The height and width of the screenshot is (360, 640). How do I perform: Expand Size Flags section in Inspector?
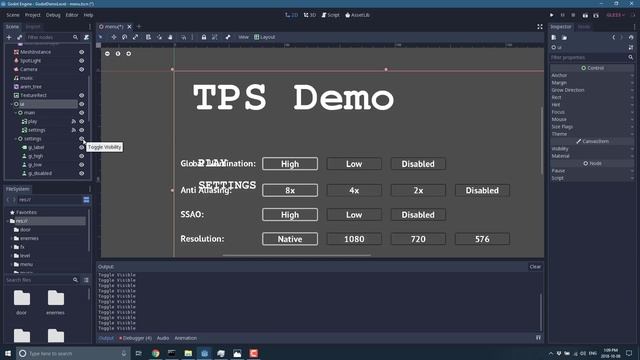pyautogui.click(x=592, y=127)
